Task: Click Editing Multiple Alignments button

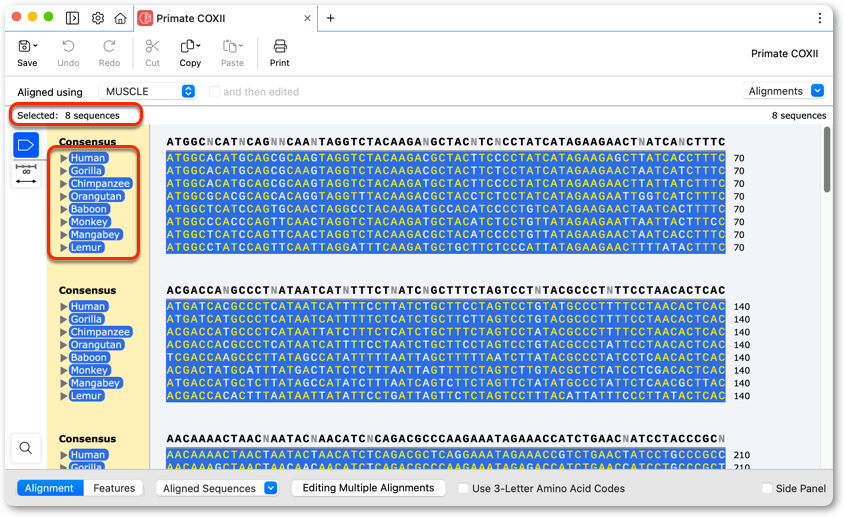Action: click(368, 488)
